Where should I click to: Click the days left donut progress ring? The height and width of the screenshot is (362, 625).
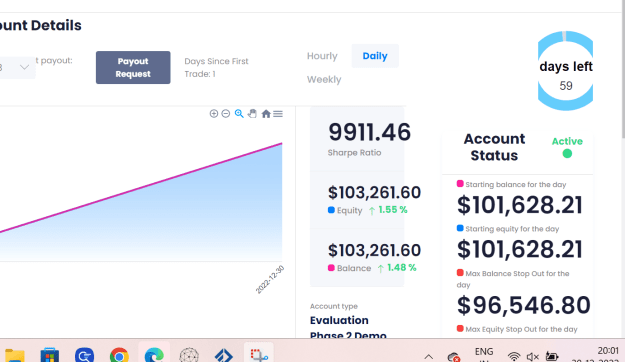pyautogui.click(x=565, y=71)
